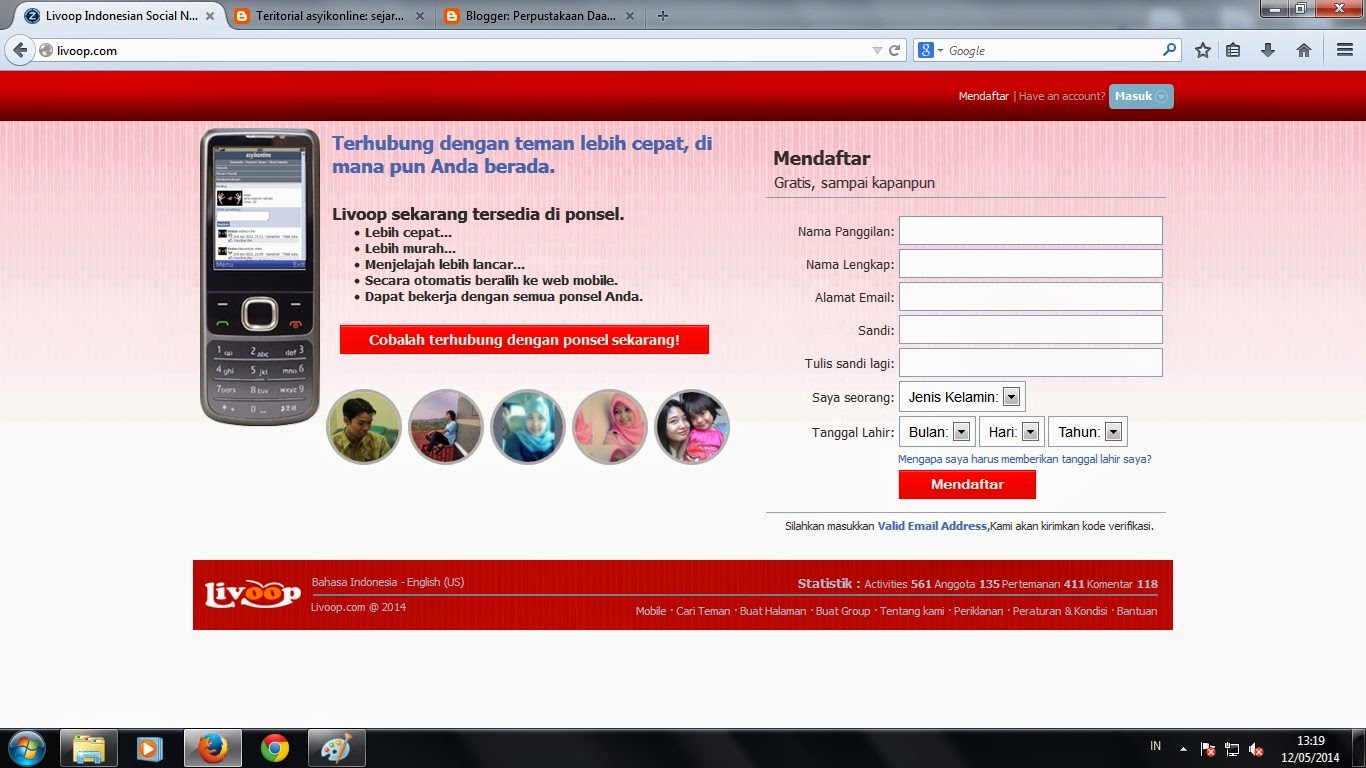Bookmark this page with the star icon
The width and height of the screenshot is (1366, 768).
point(1202,50)
